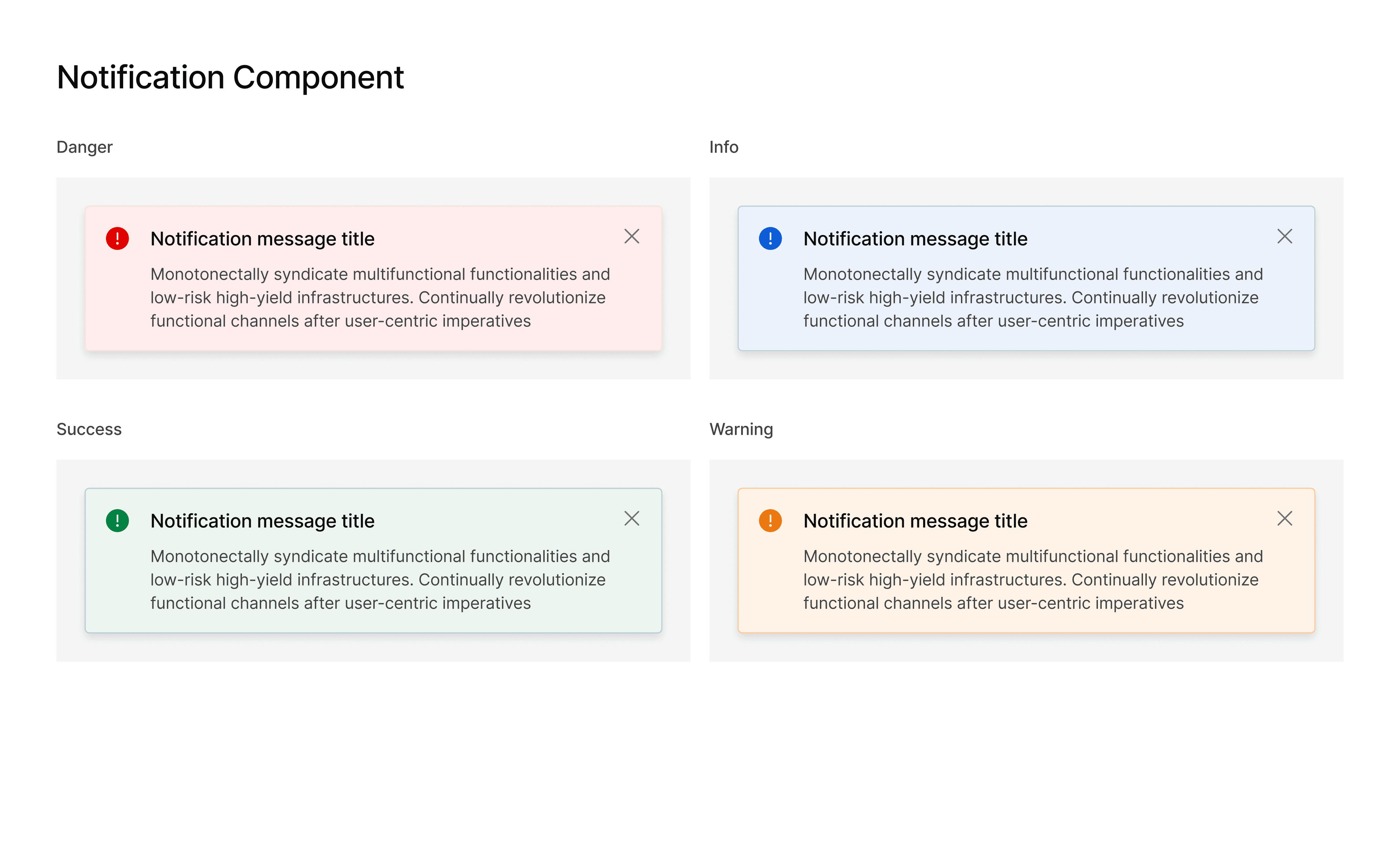Click the green success alert icon
Screen dimensions: 1400x860
117,520
